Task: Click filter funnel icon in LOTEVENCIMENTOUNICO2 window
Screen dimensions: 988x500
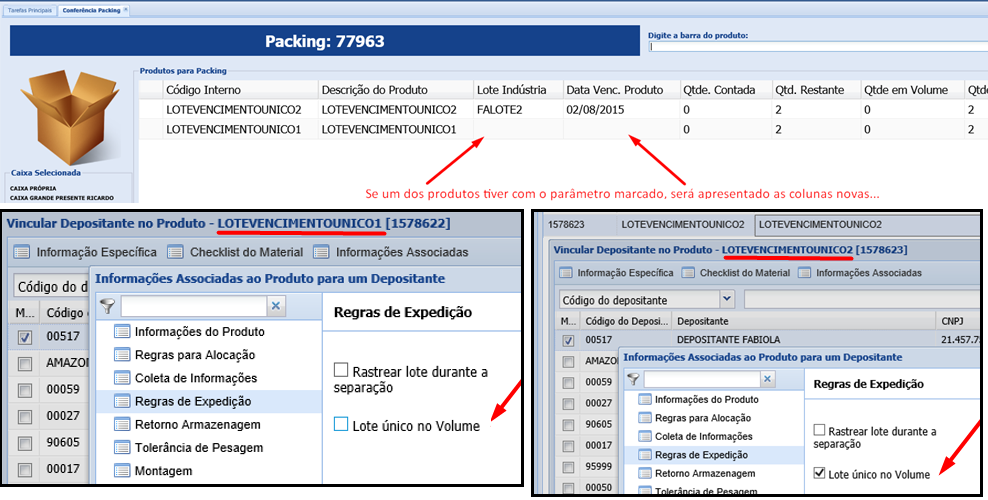Action: pyautogui.click(x=633, y=379)
